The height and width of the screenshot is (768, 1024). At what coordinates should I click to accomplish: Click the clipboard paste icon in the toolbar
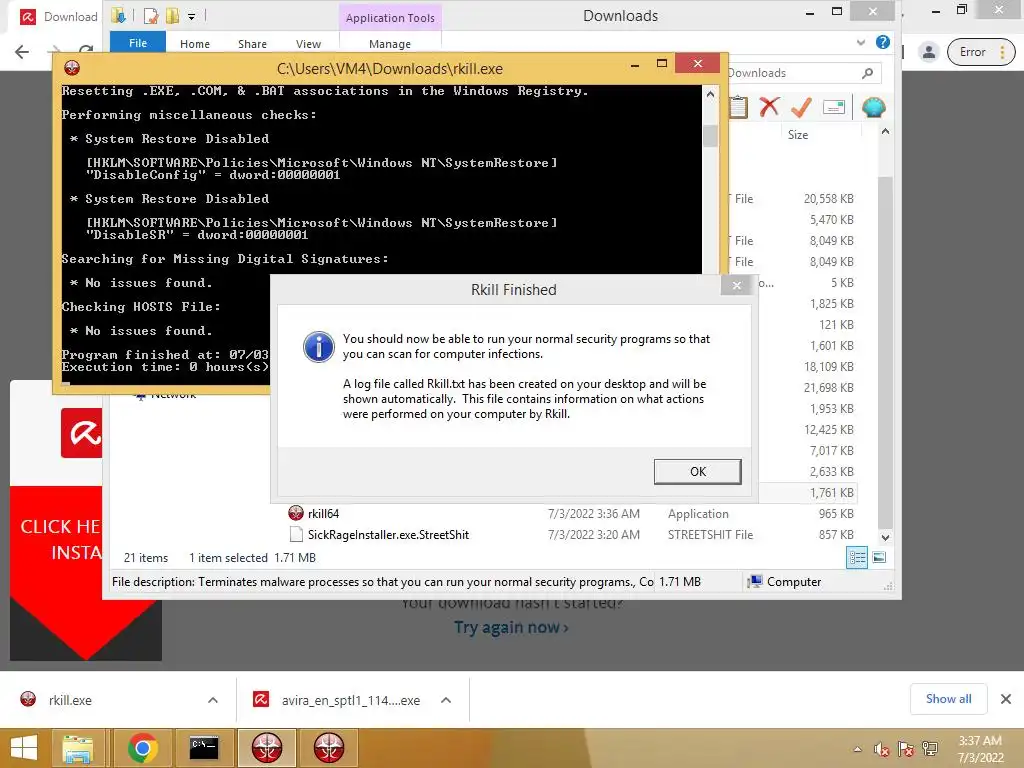coord(739,106)
